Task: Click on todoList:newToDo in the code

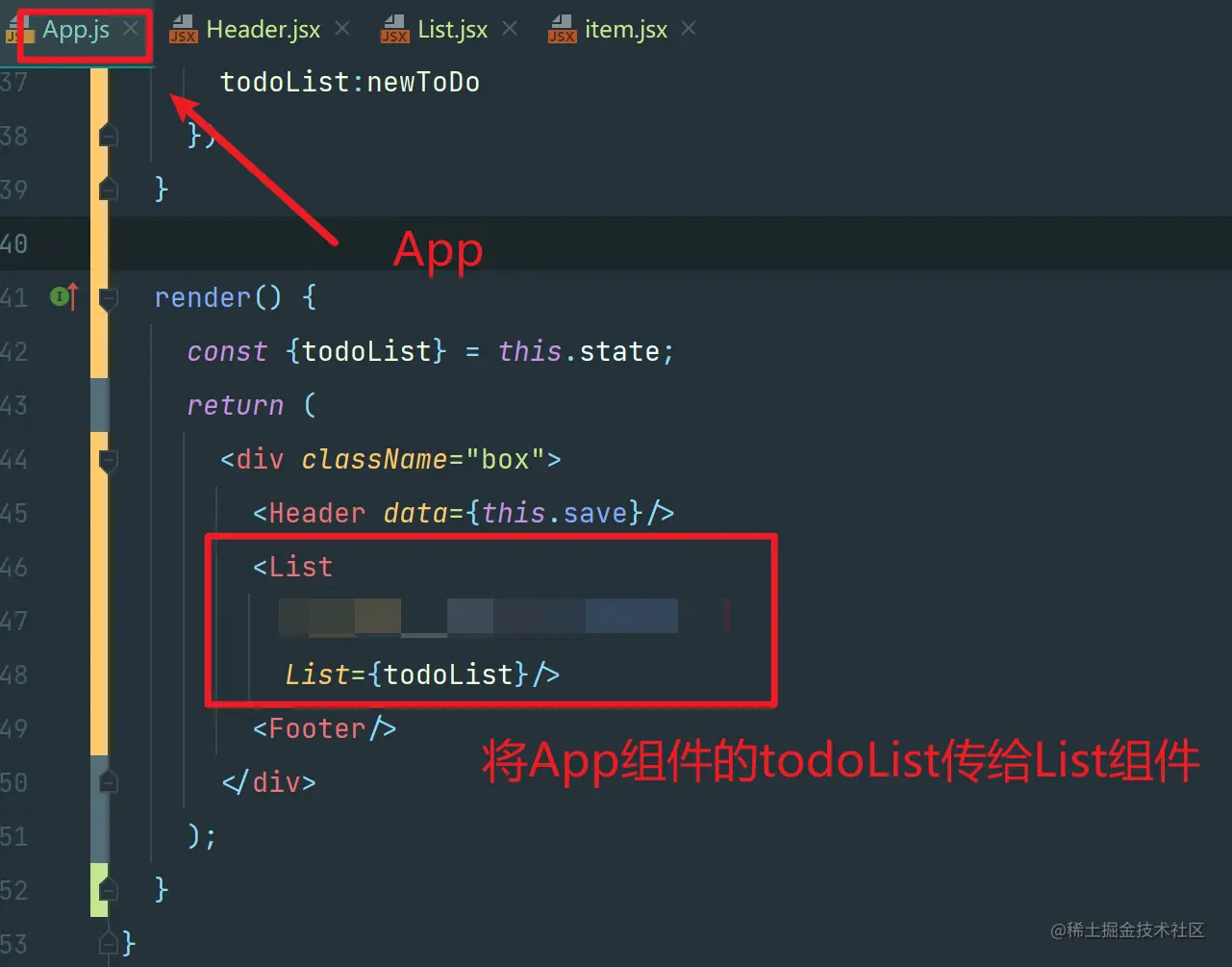Action: (350, 82)
